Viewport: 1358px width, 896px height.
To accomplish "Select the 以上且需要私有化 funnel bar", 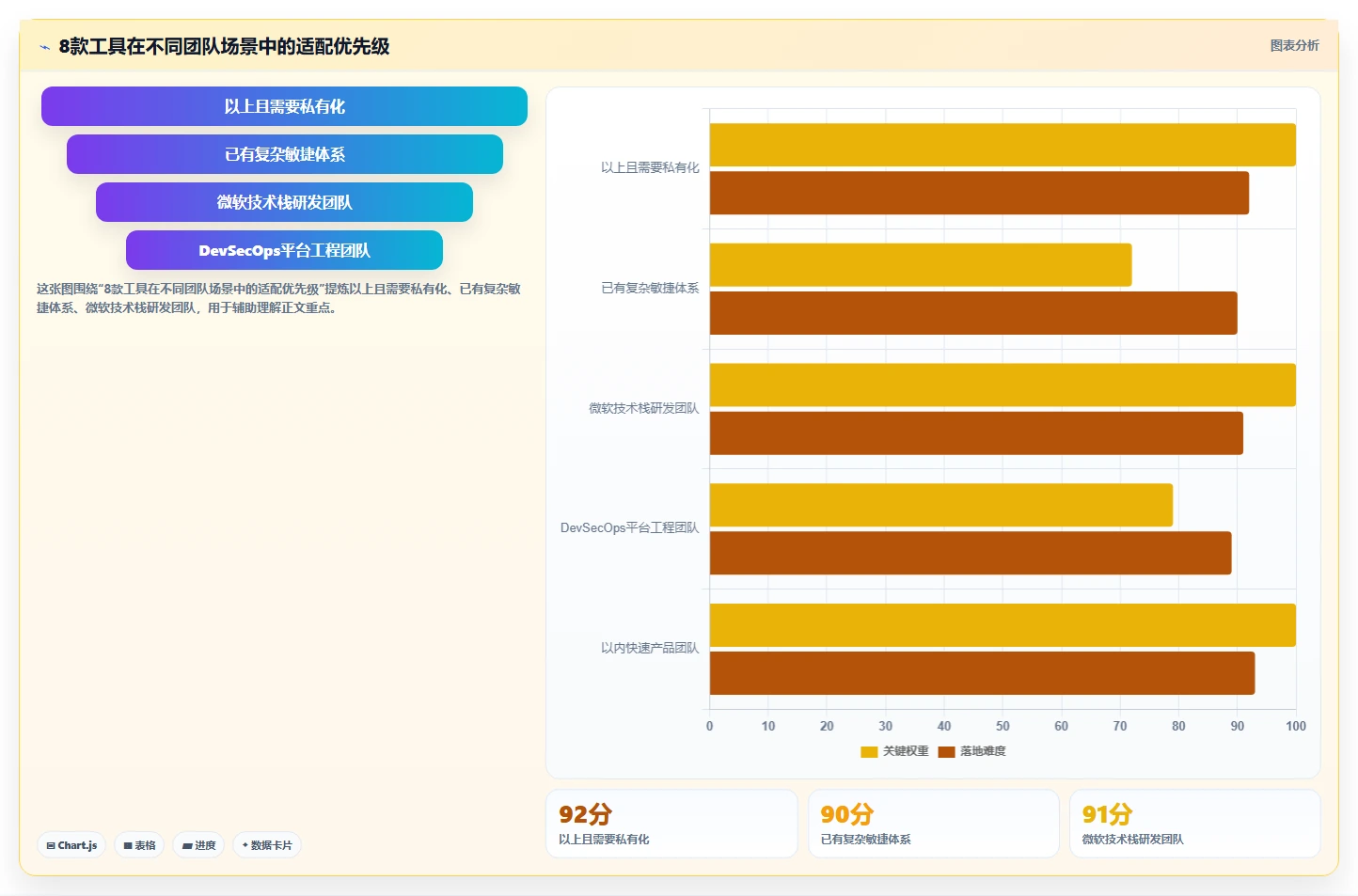I will (x=284, y=106).
